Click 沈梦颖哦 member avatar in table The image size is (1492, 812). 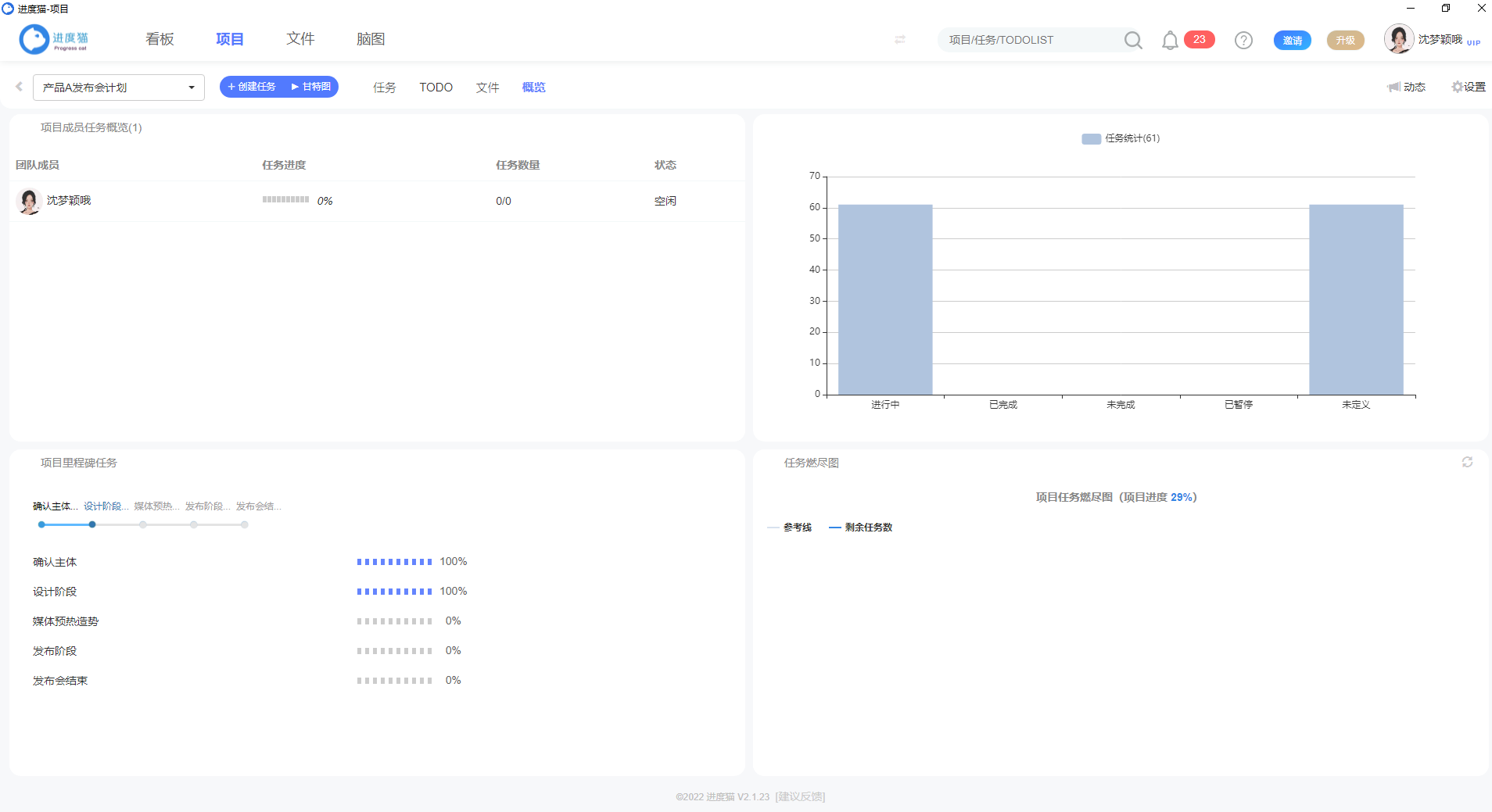[x=29, y=201]
